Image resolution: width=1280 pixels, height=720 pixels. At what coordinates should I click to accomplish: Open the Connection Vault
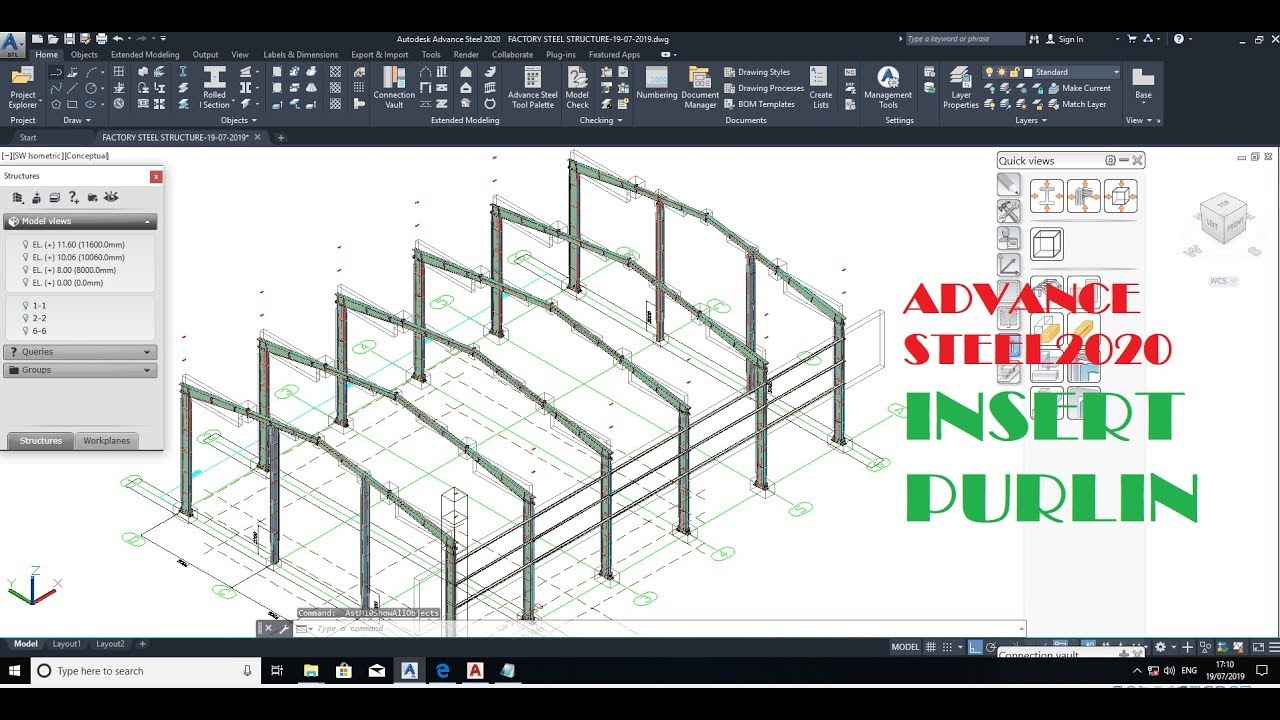[394, 88]
